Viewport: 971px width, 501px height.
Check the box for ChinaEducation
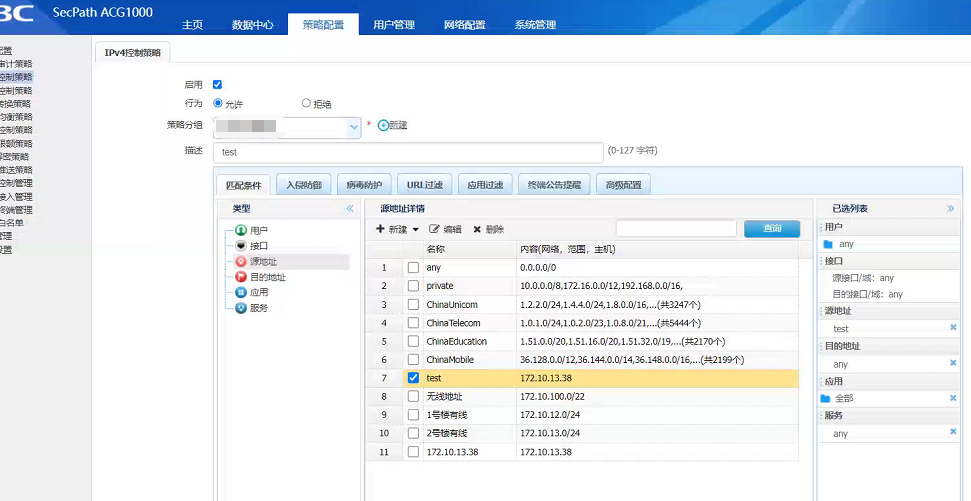click(413, 342)
